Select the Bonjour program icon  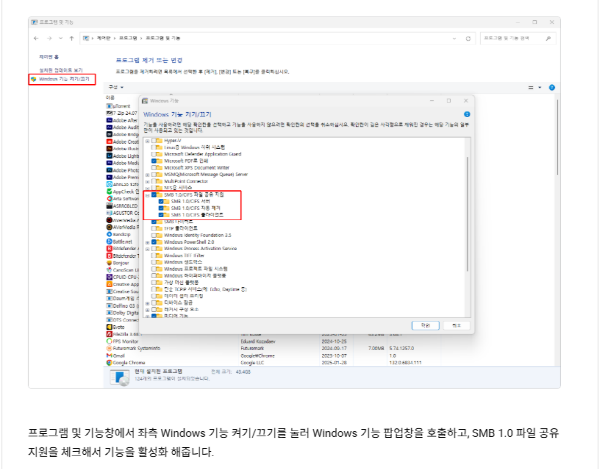point(109,263)
